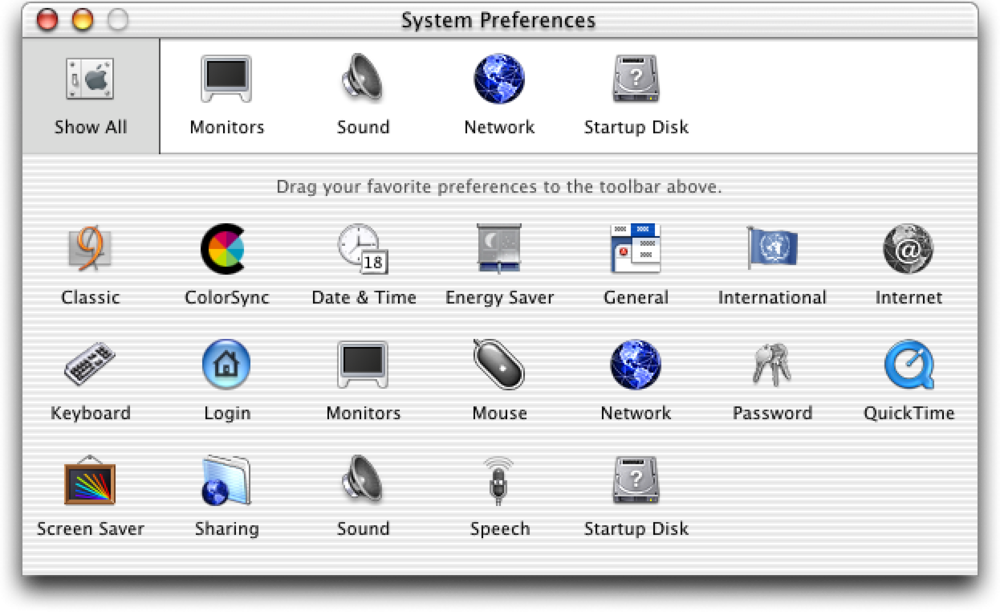
Task: Open Date & Time clock icon
Action: (363, 249)
